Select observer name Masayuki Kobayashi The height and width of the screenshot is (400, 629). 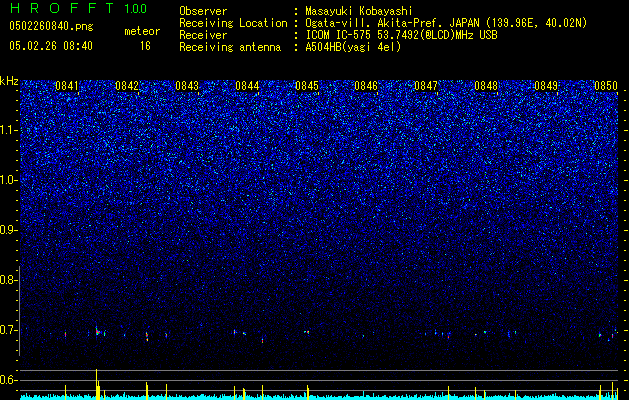coord(359,11)
